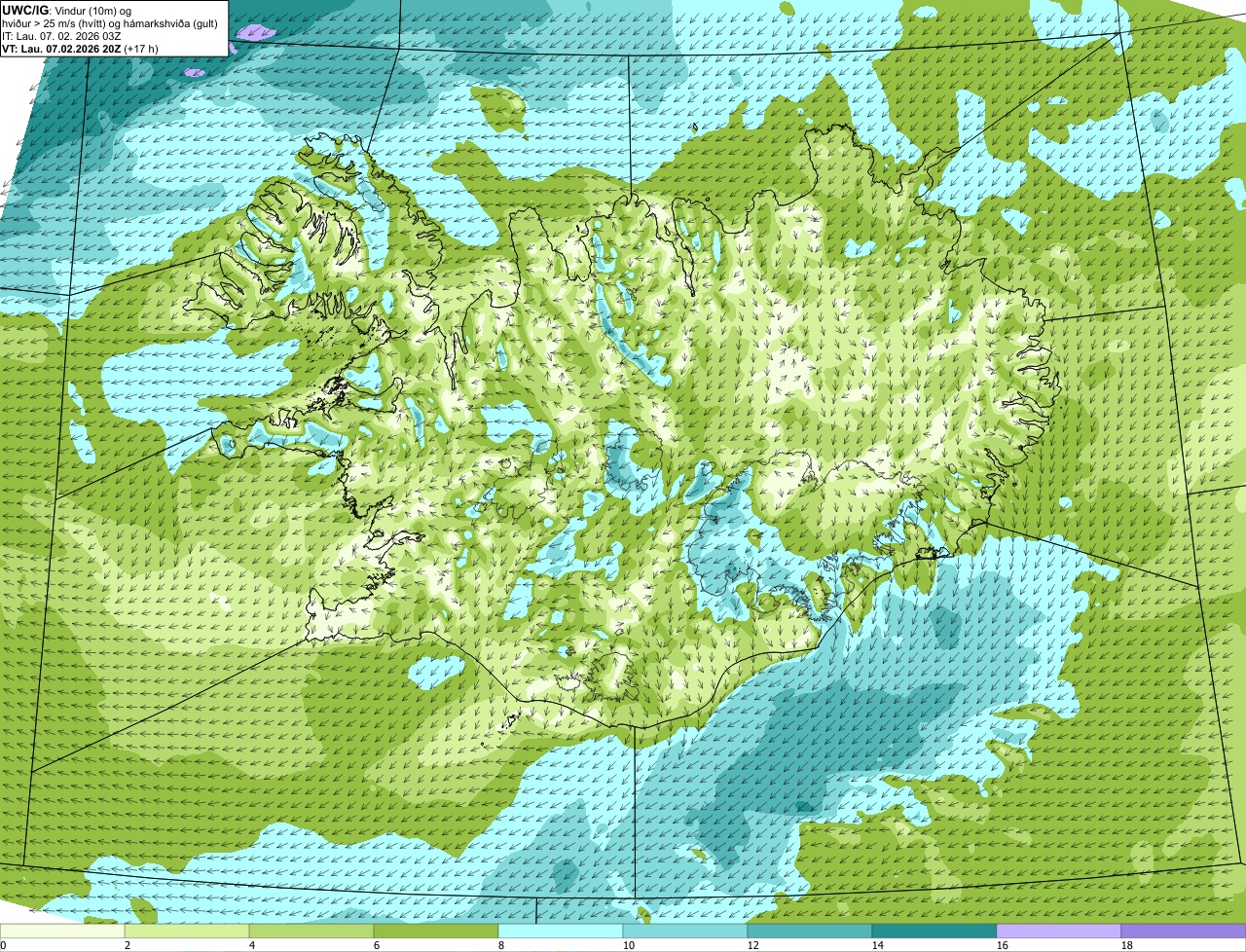Click the legend scale label '10'
The width and height of the screenshot is (1246, 952).
pyautogui.click(x=629, y=945)
